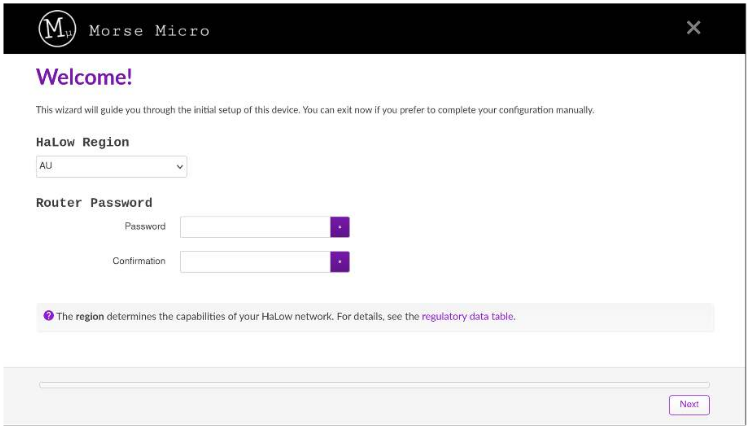This screenshot has height=431, width=750.
Task: Click the Morse Micro header text
Action: (149, 31)
